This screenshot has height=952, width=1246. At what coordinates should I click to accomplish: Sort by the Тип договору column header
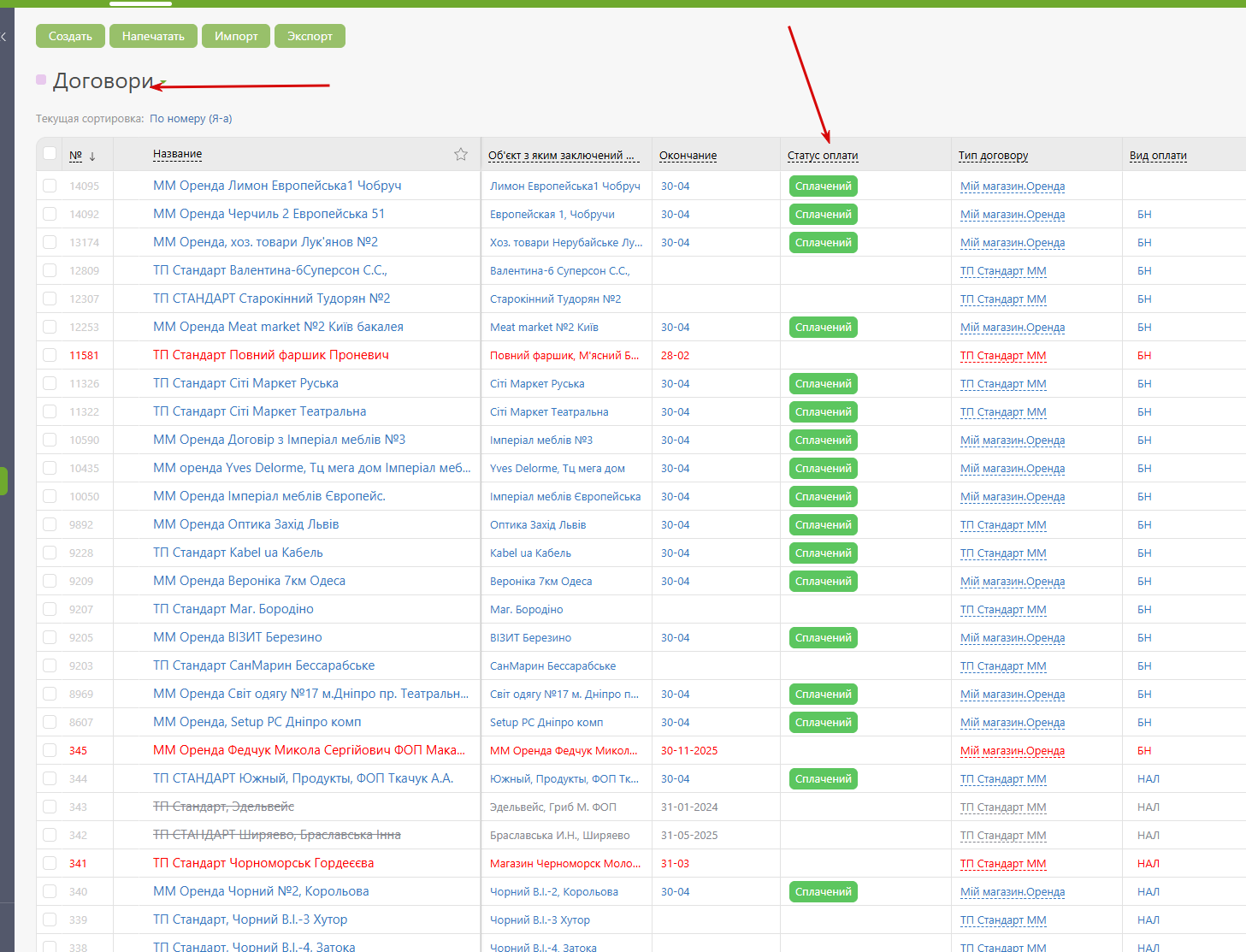tap(993, 156)
